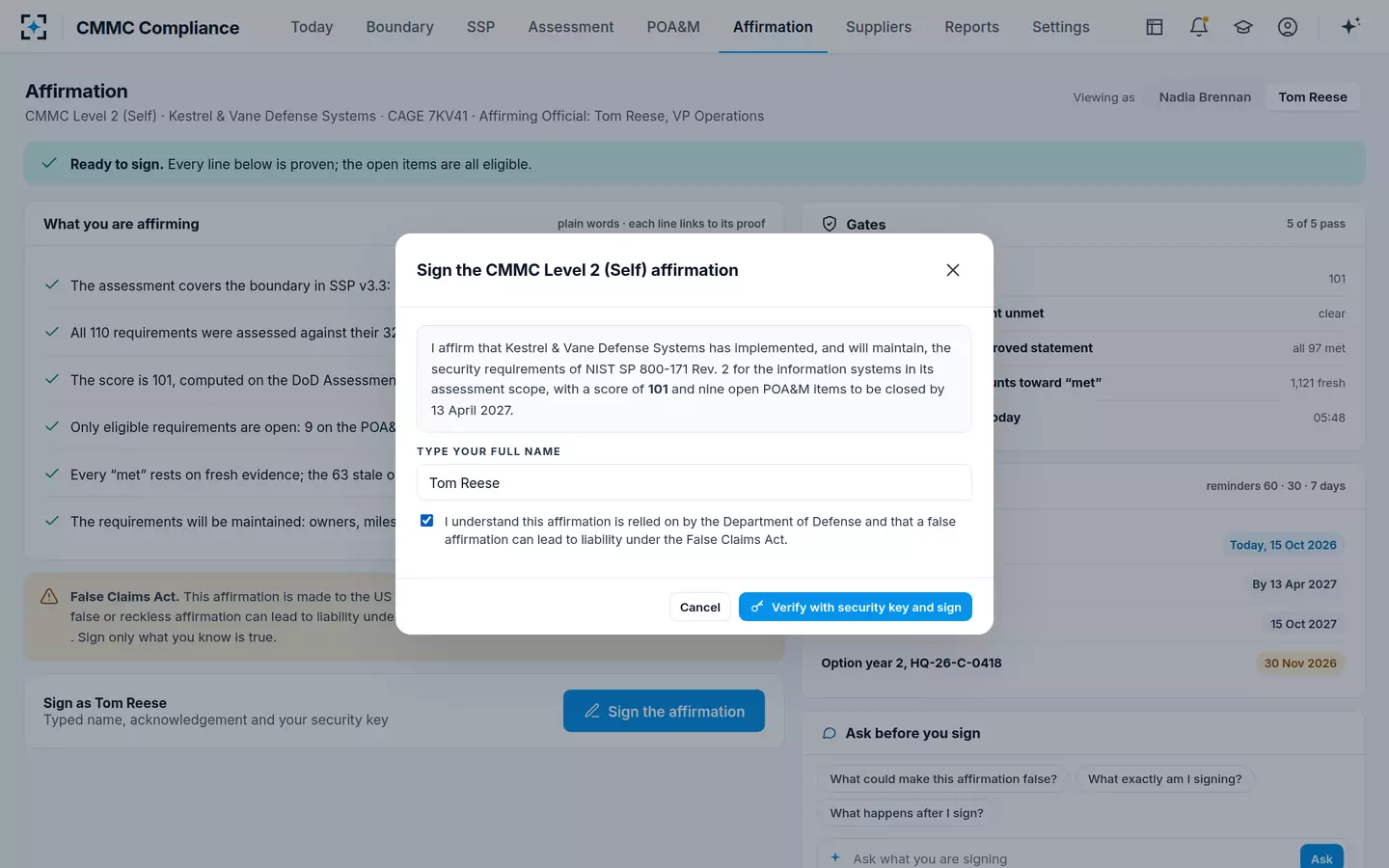This screenshot has width=1389, height=868.
Task: Open the AI sparkle assistant icon
Action: [x=1350, y=26]
